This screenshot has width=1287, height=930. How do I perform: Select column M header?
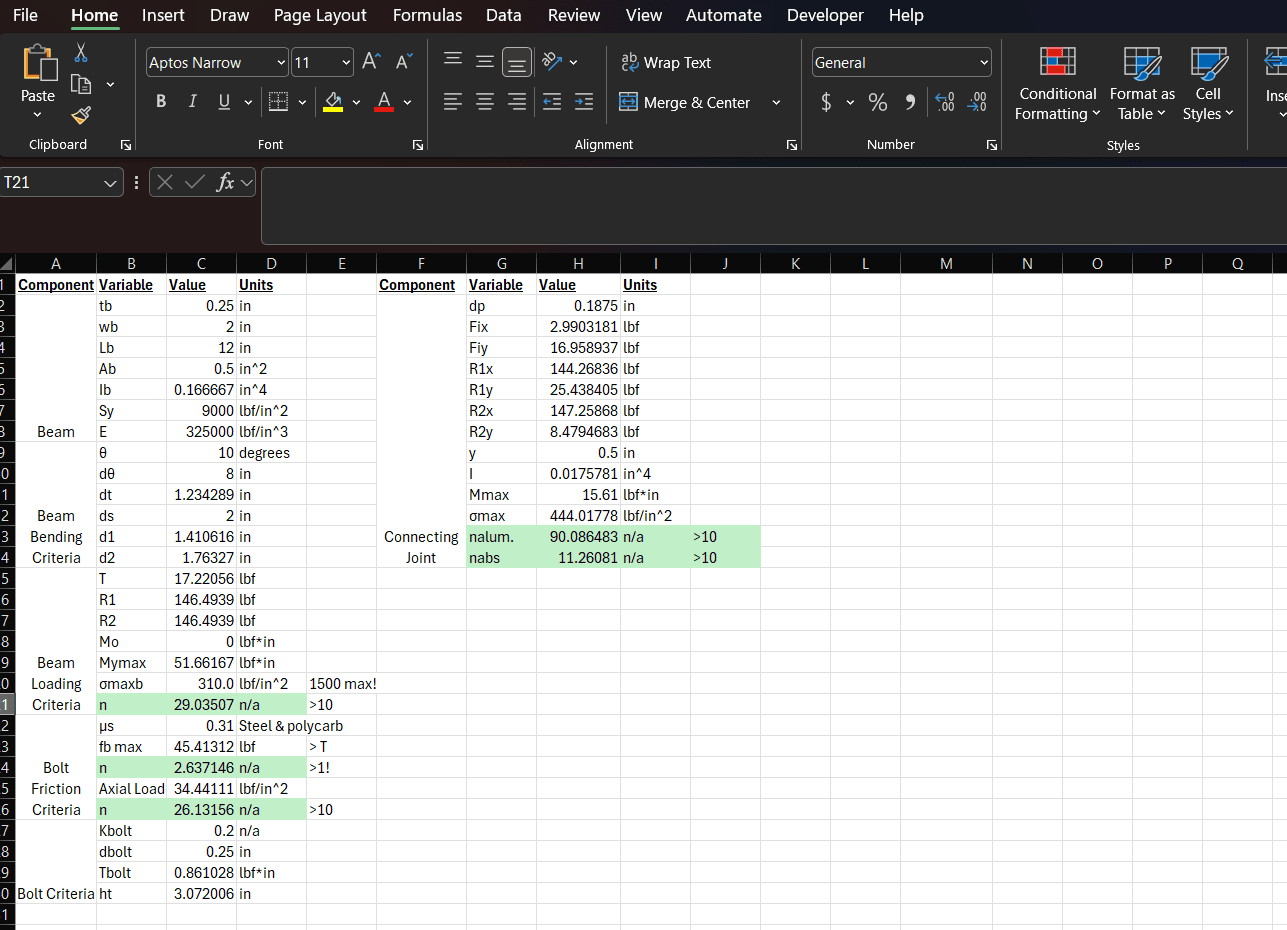coord(946,264)
